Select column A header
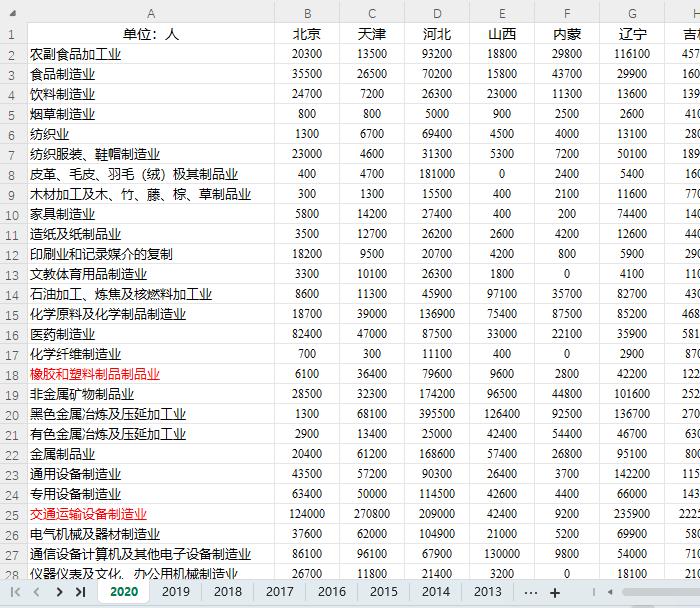Viewport: 700px width, 608px height. click(x=151, y=13)
